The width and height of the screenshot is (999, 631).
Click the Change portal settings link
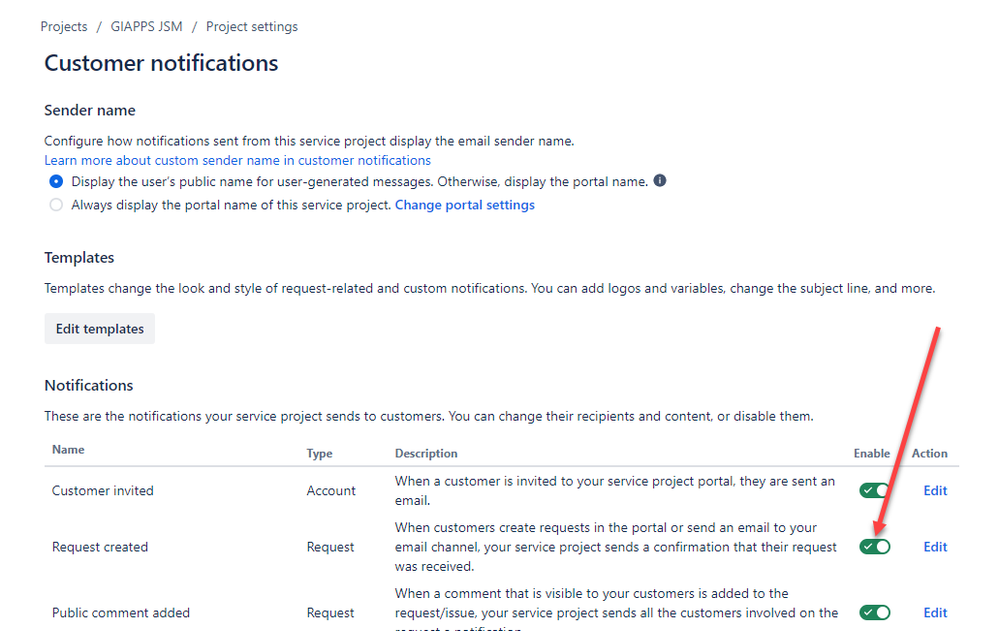click(465, 205)
